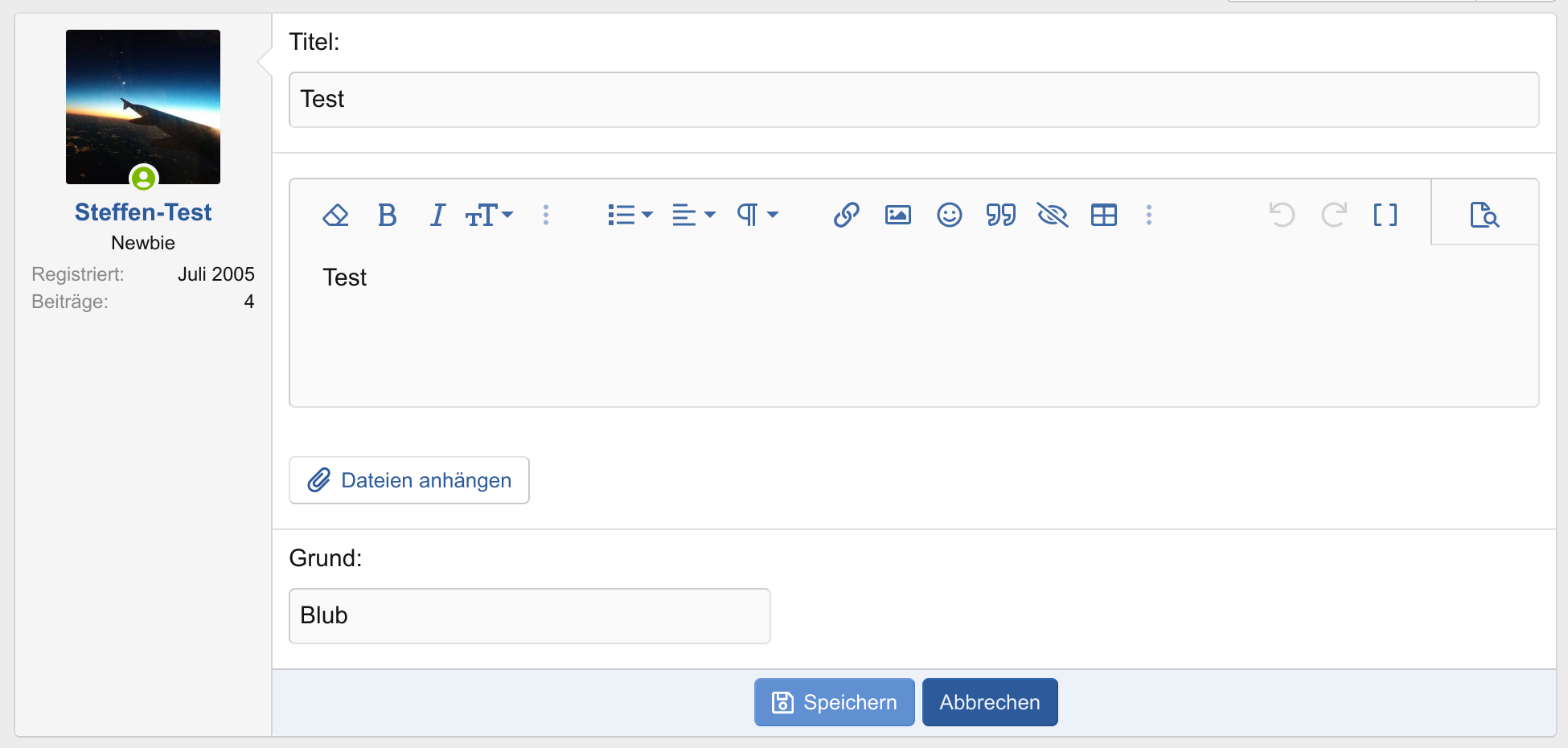
Task: Open the paragraph format dropdown
Action: (757, 215)
